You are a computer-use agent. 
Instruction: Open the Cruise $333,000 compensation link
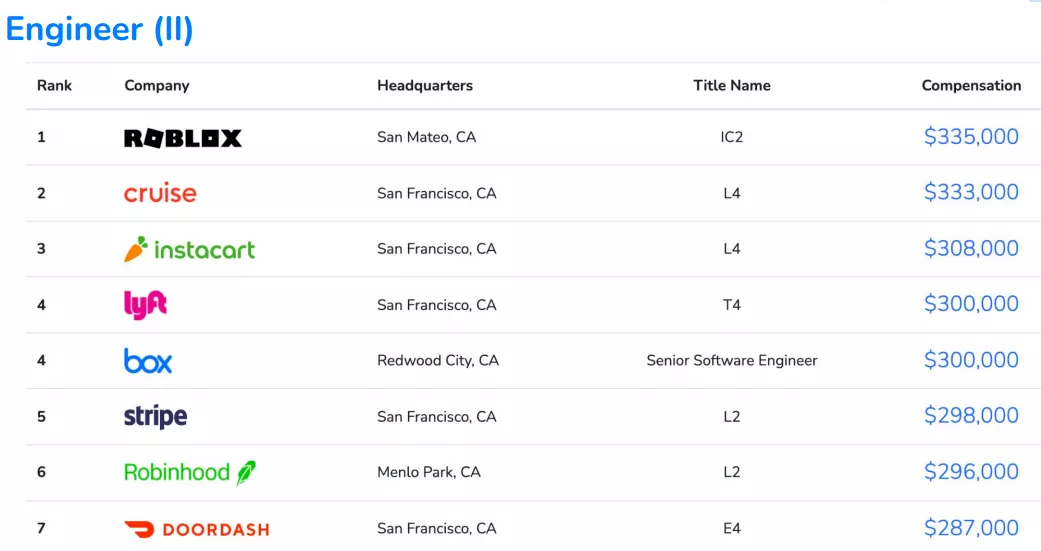(x=971, y=193)
